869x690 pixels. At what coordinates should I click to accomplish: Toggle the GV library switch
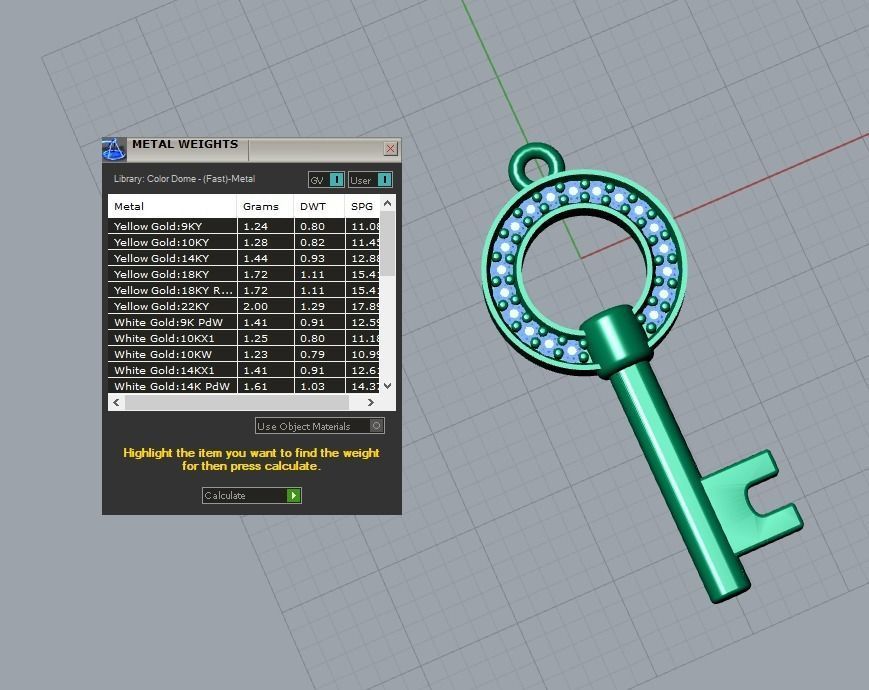tap(326, 180)
